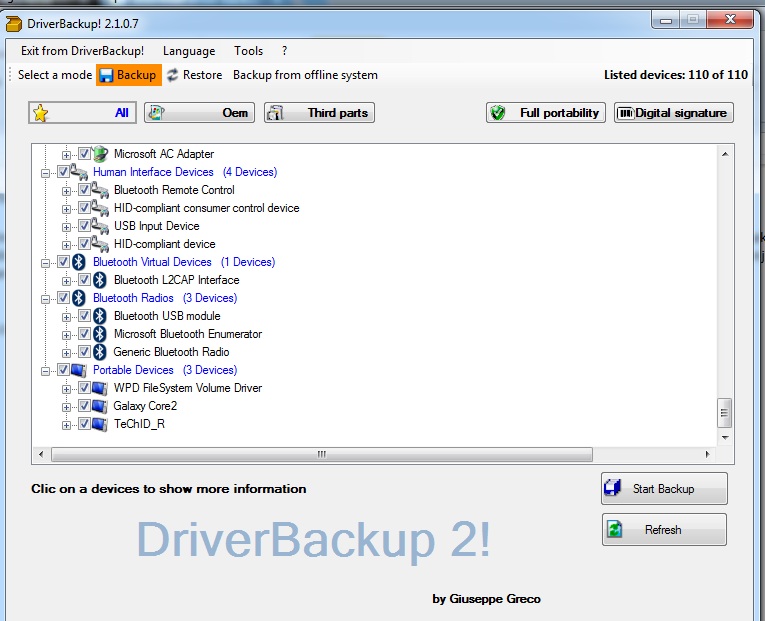Image resolution: width=765 pixels, height=621 pixels.
Task: Toggle the Bluetooth Remote Control checkbox
Action: click(x=84, y=190)
